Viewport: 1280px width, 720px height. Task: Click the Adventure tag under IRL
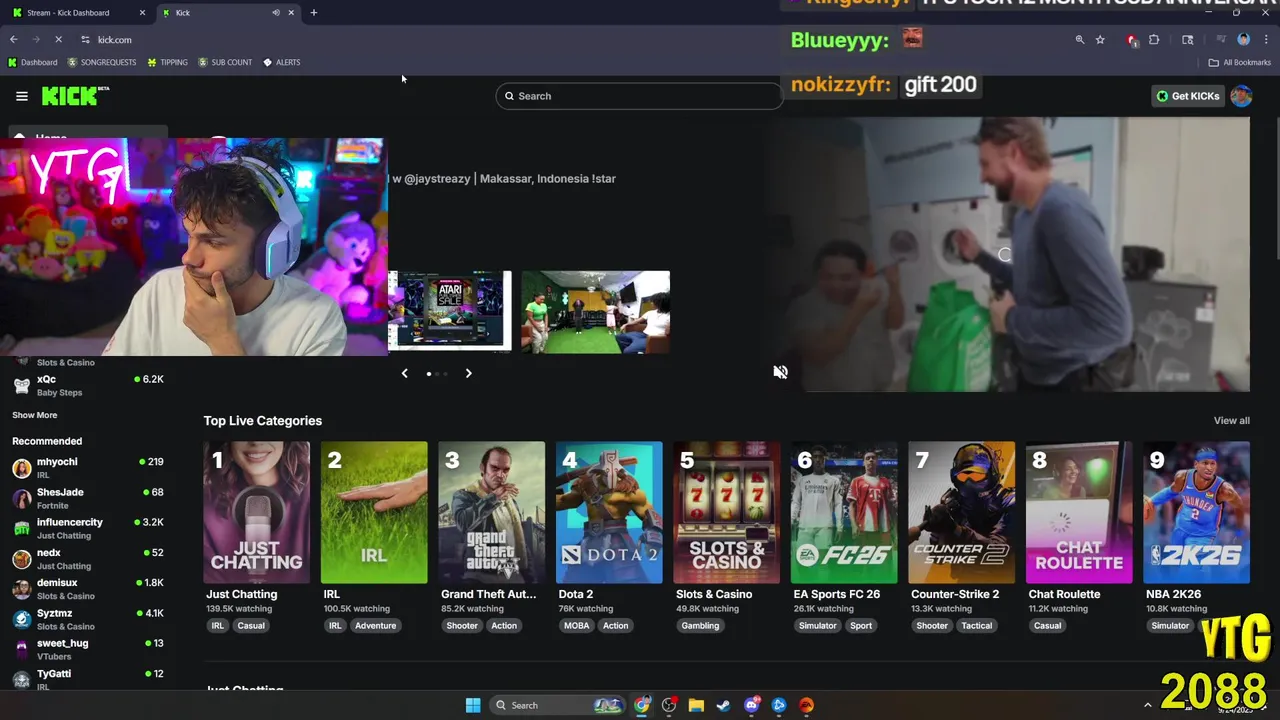coord(376,626)
